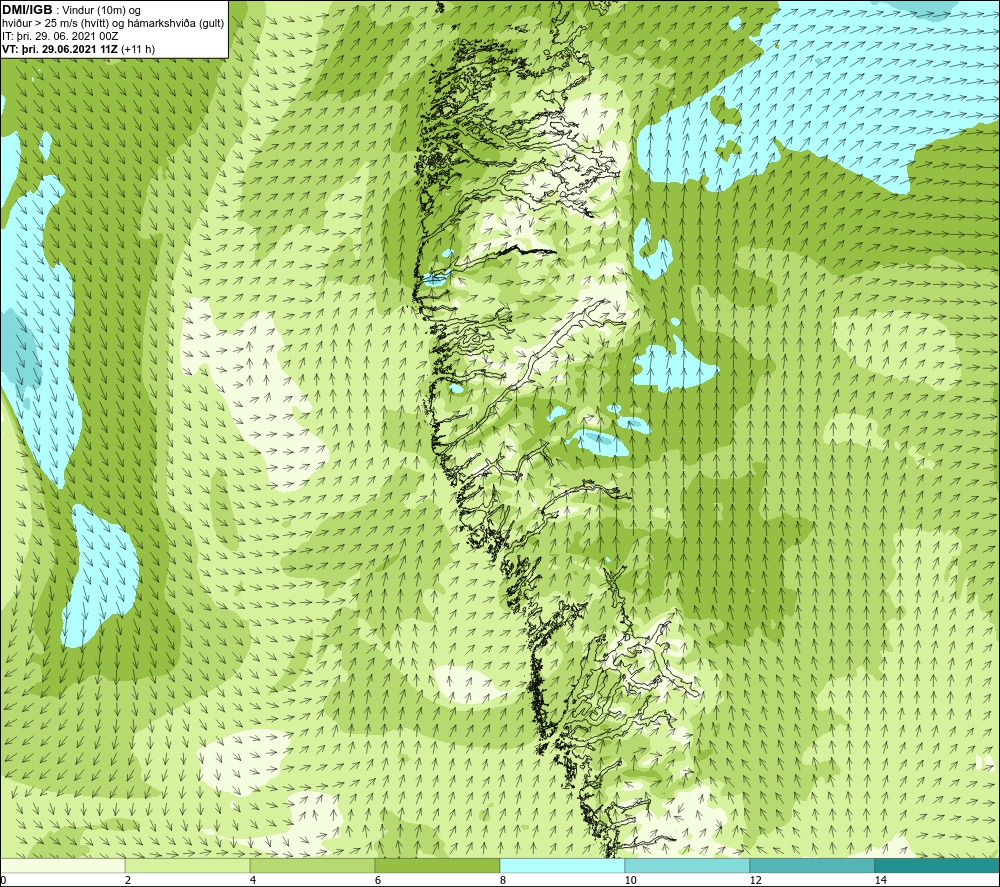Click the 12-14 m/s teal legend swatch

[812, 866]
